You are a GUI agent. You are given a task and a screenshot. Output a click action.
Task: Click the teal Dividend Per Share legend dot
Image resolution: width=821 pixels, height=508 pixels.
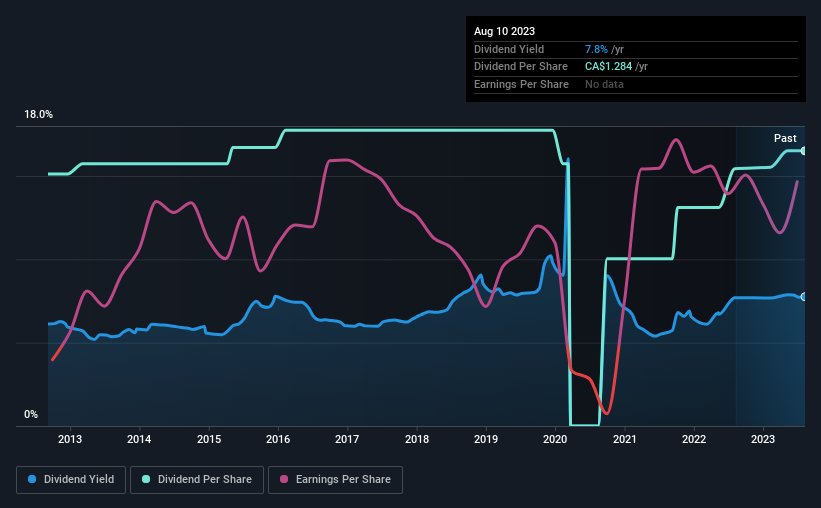(x=146, y=479)
